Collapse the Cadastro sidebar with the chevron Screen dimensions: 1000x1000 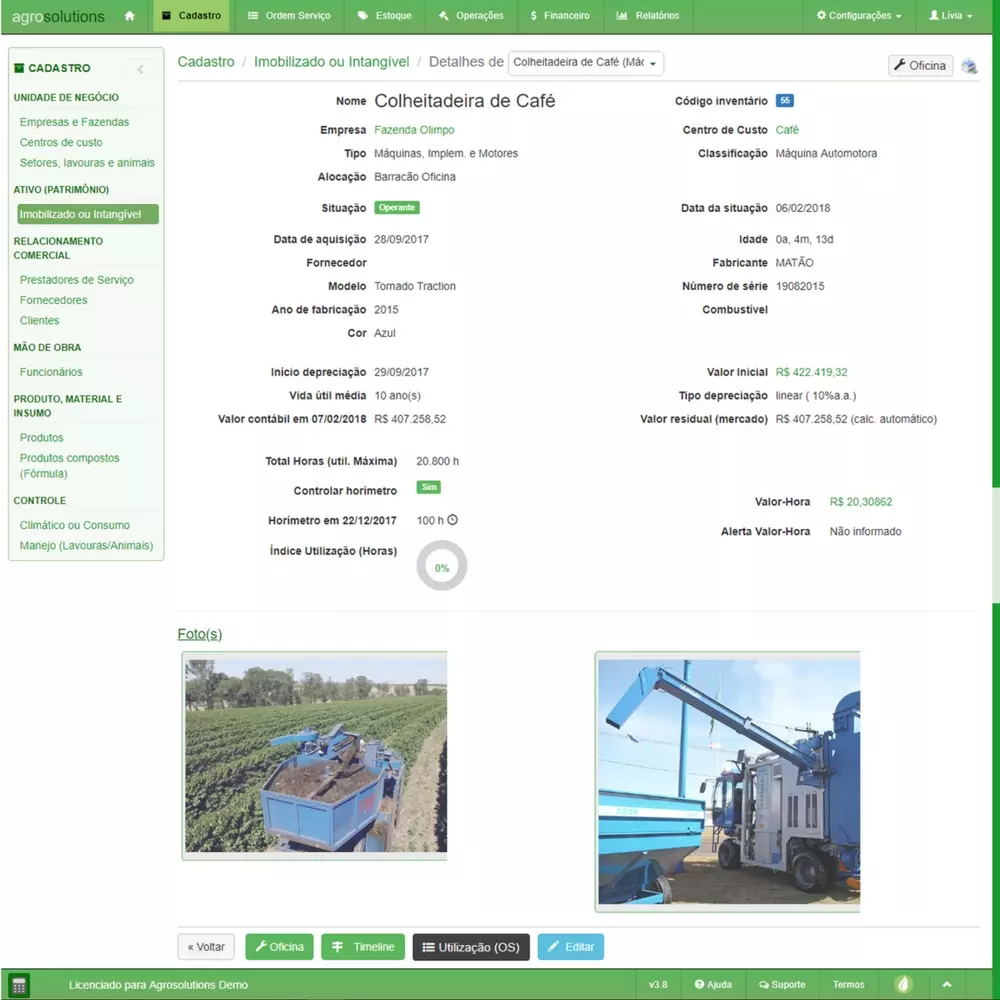(140, 69)
